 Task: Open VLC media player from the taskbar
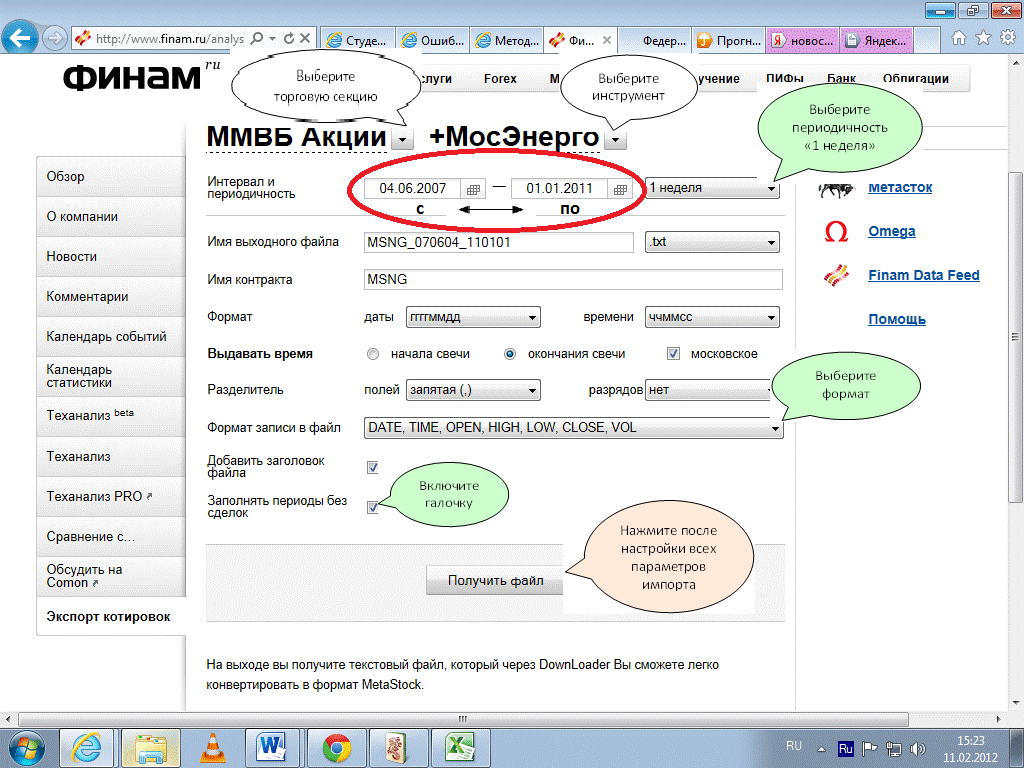(212, 747)
